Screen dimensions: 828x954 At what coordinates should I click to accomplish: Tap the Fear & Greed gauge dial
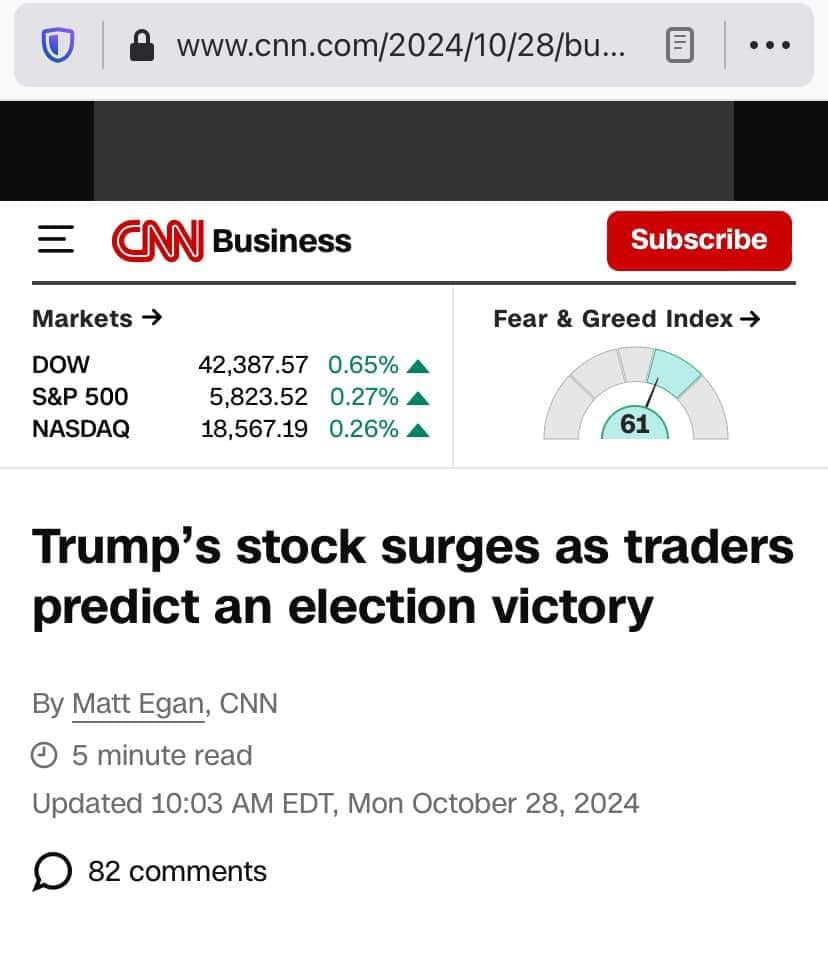pos(635,400)
